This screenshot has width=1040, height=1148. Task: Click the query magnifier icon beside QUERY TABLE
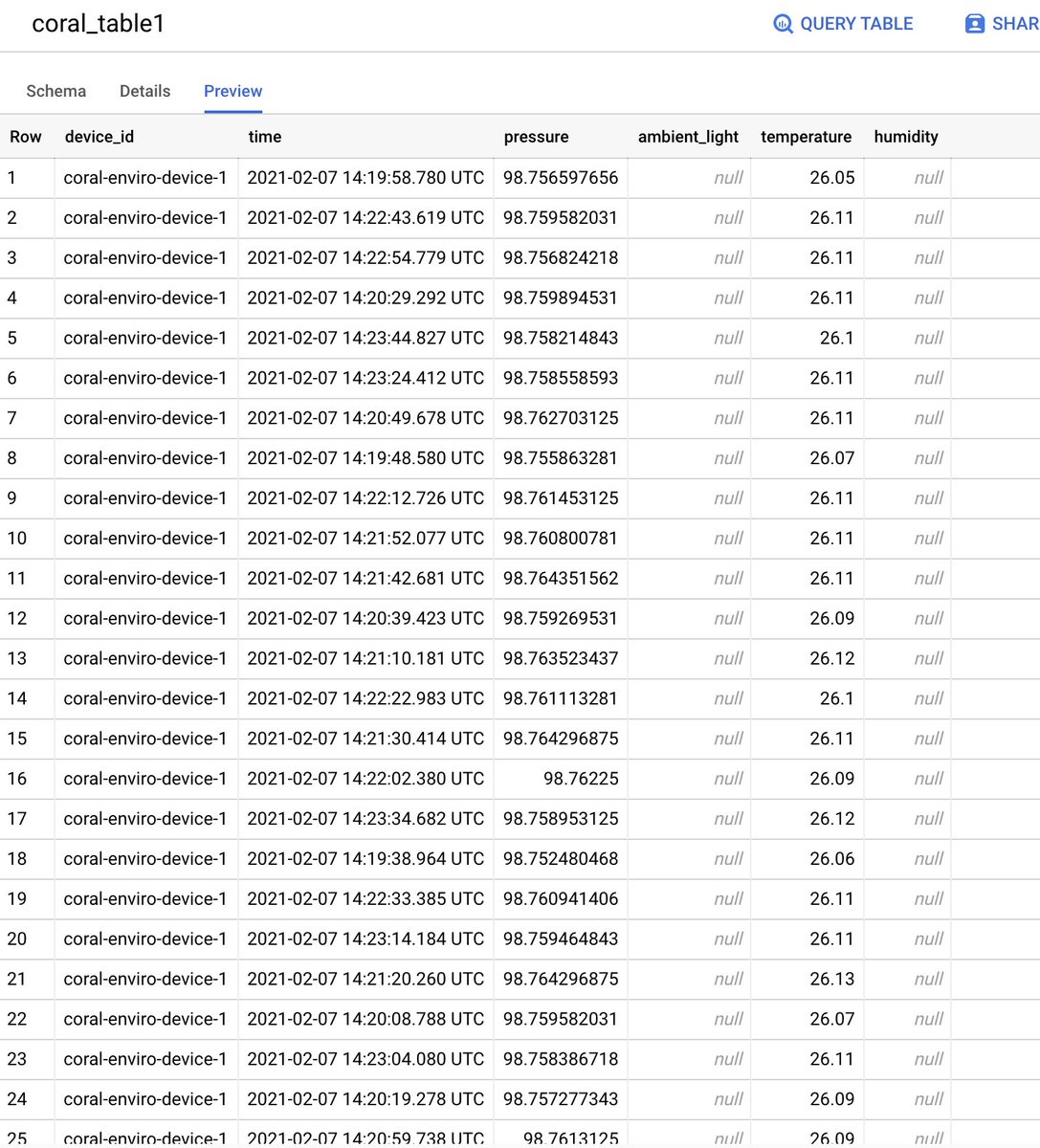[x=782, y=23]
